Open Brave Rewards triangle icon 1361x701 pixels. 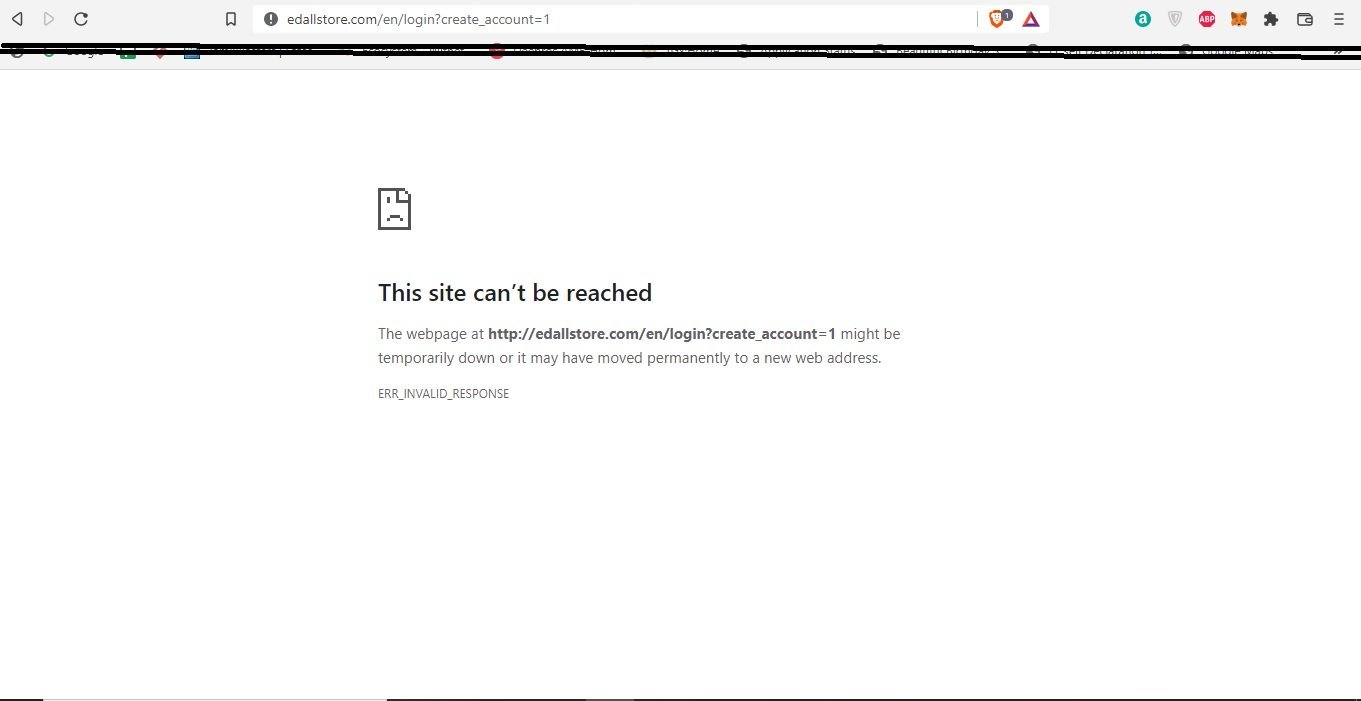point(1031,19)
